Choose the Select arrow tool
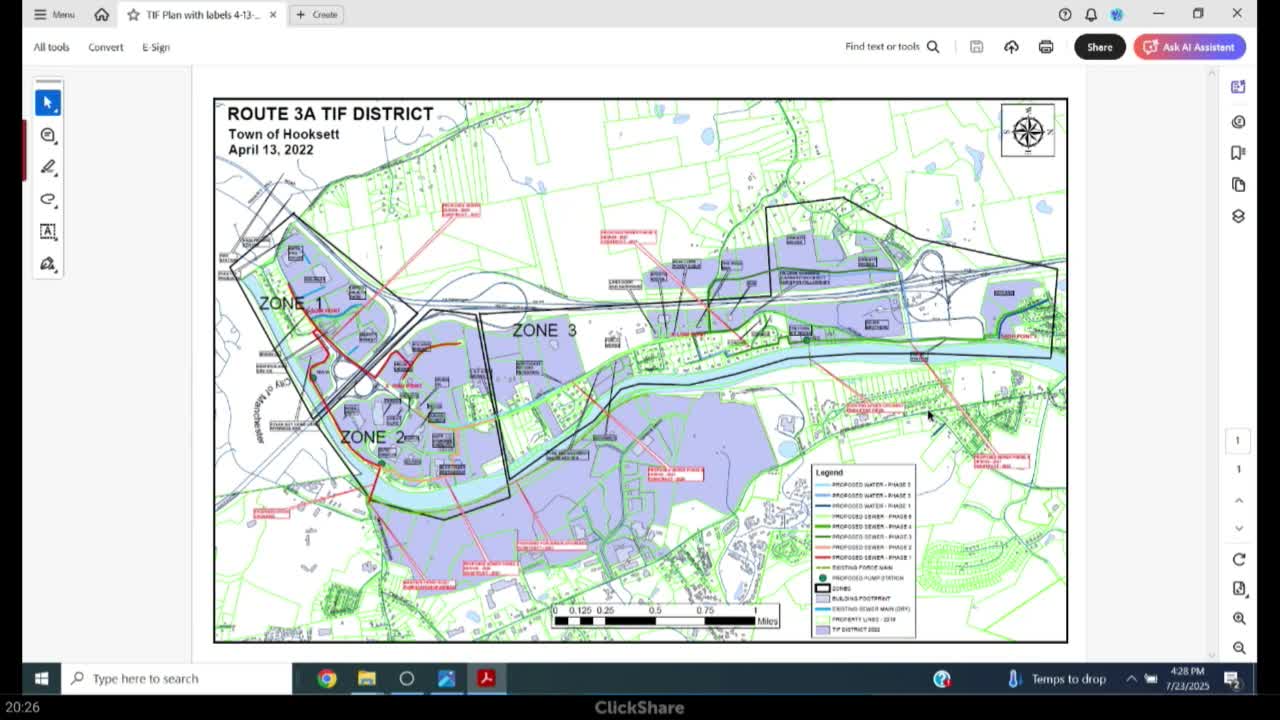Viewport: 1280px width, 720px height. 47,102
